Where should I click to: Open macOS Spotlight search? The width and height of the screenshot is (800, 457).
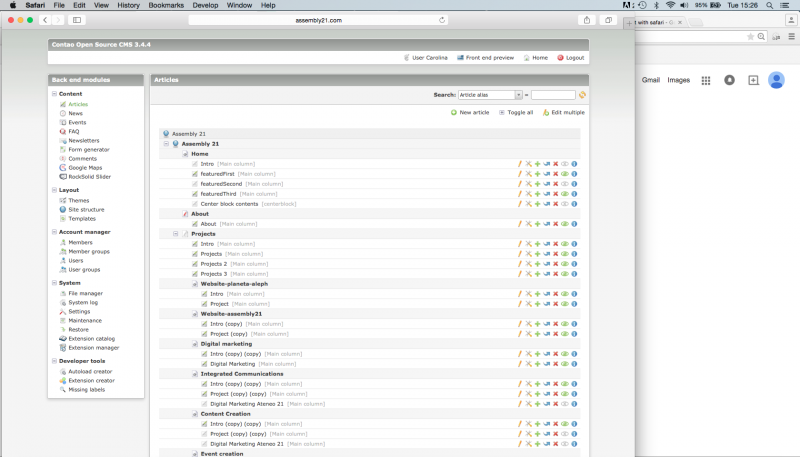tap(769, 5)
